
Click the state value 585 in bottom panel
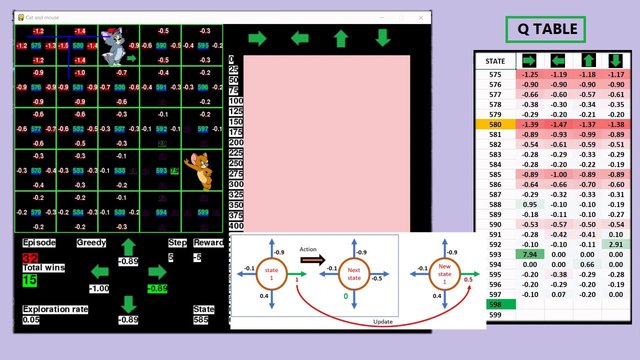point(200,320)
